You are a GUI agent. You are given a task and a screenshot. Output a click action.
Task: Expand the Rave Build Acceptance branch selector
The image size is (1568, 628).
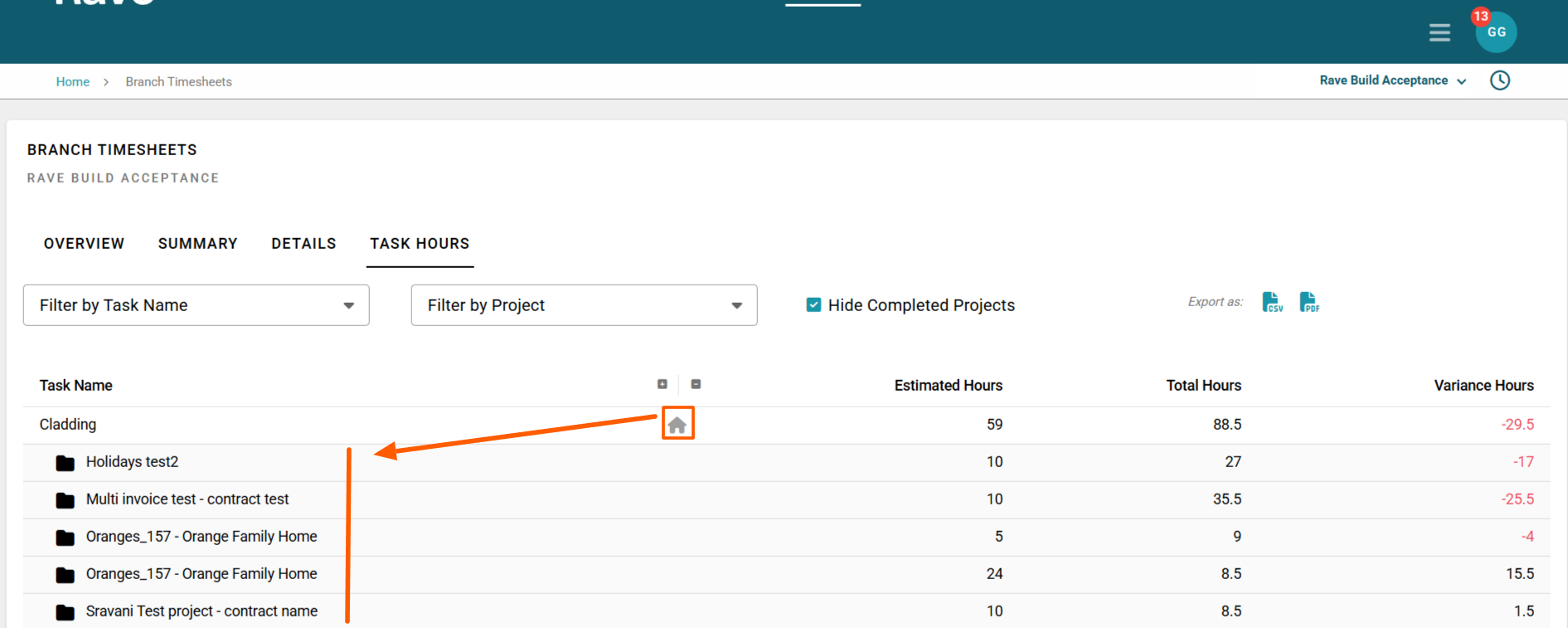point(1393,80)
